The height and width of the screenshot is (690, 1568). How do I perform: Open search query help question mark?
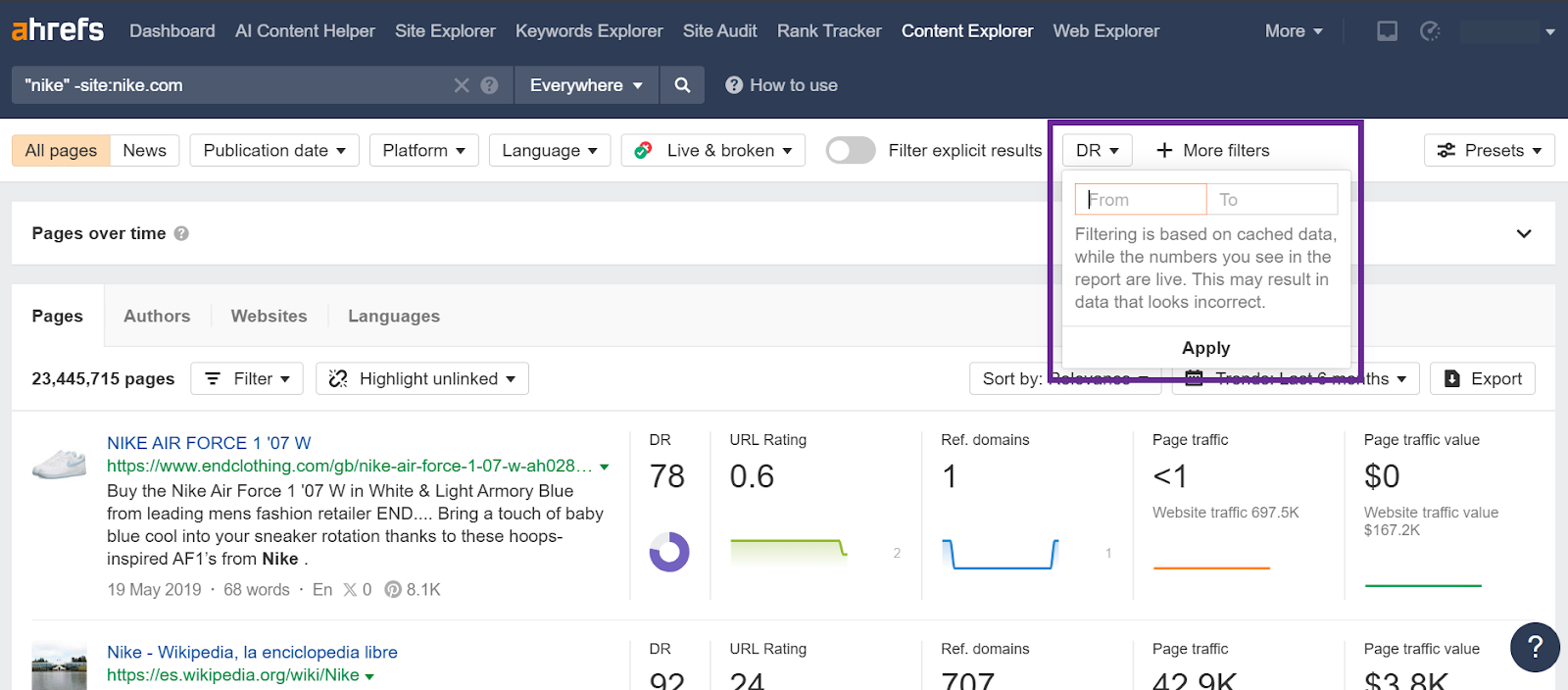point(490,85)
